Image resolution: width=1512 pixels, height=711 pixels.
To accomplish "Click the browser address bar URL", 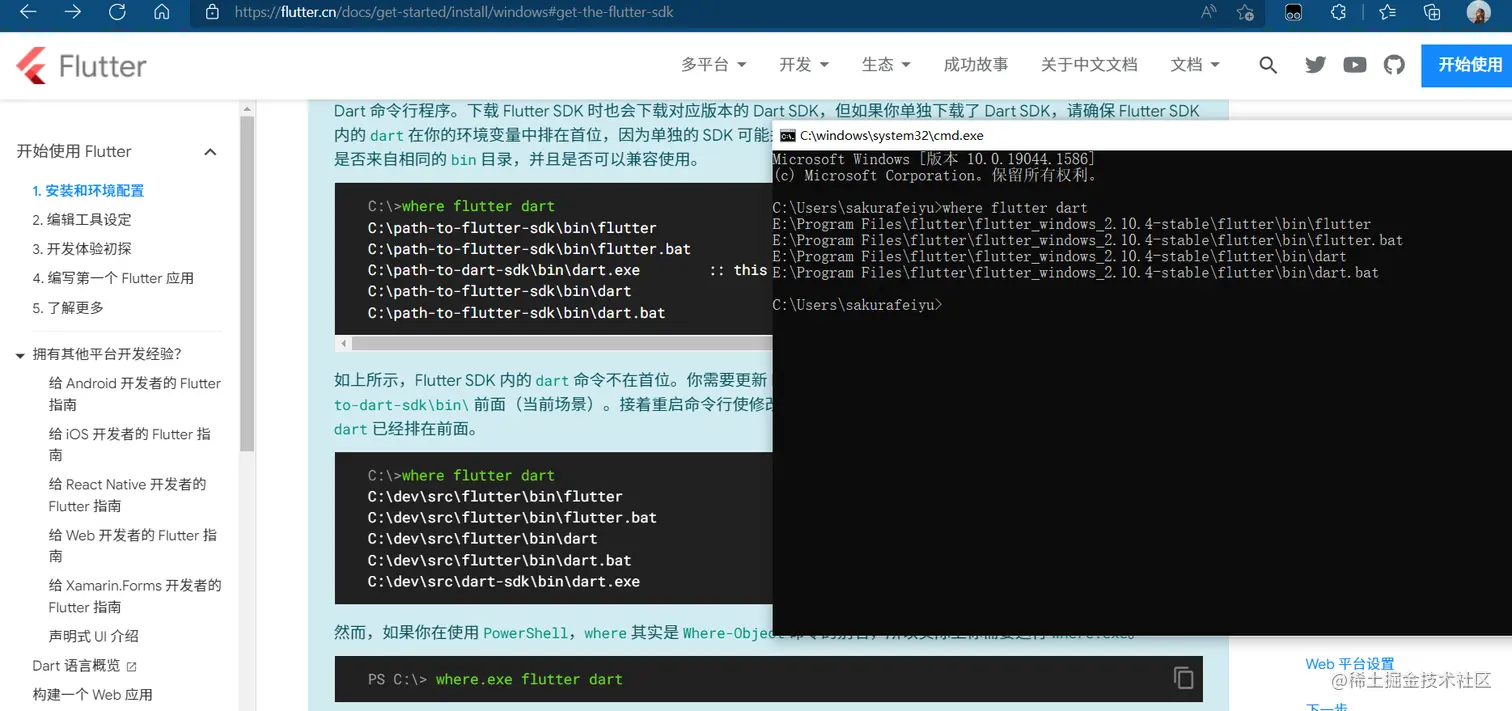I will pyautogui.click(x=454, y=12).
